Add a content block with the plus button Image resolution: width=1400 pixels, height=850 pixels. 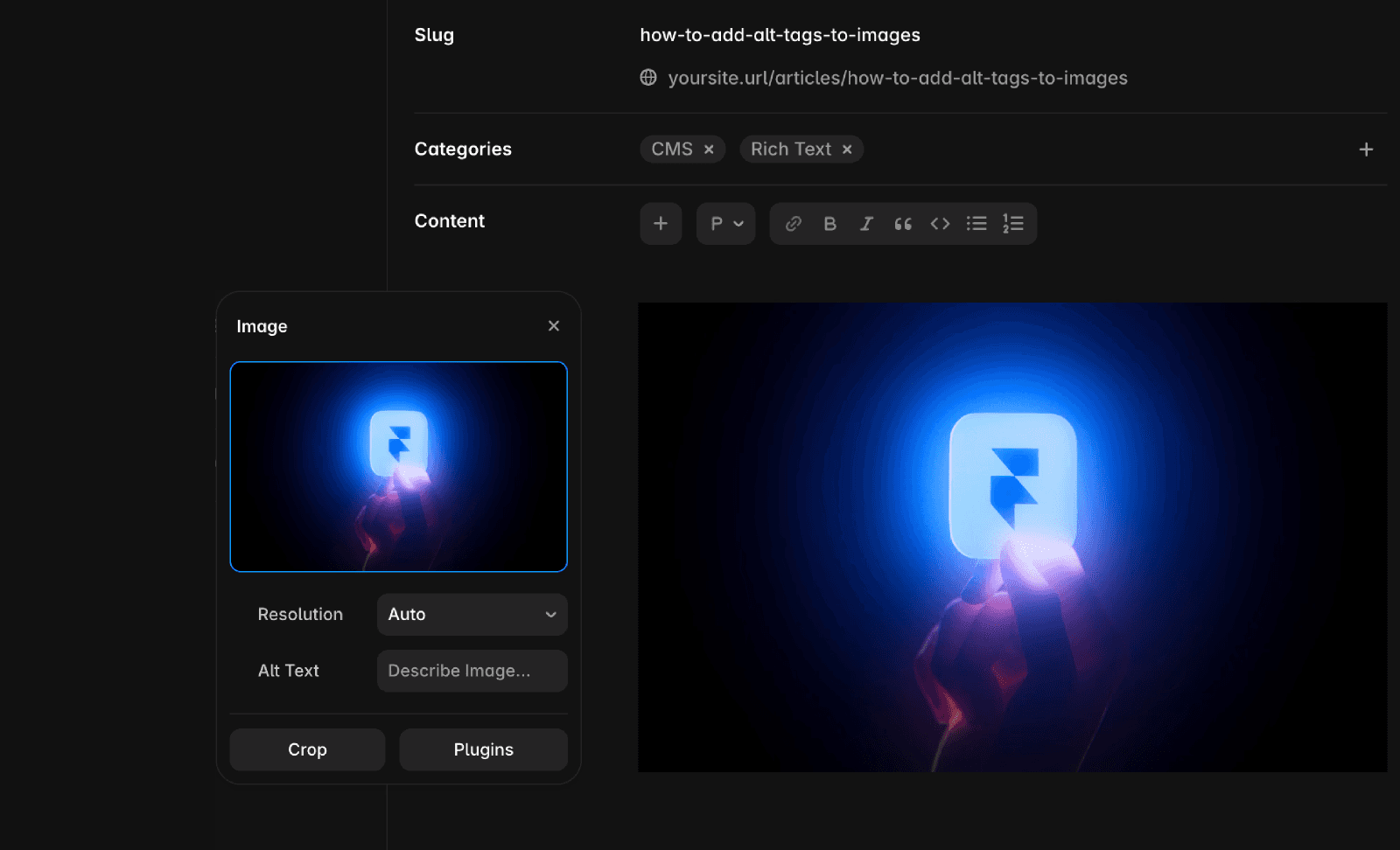661,224
